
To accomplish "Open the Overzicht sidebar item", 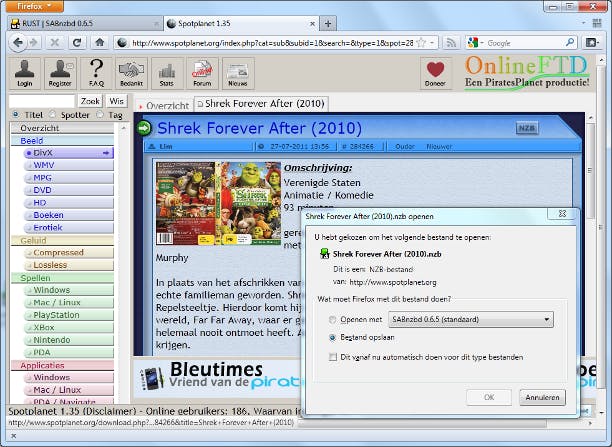I will pos(62,128).
